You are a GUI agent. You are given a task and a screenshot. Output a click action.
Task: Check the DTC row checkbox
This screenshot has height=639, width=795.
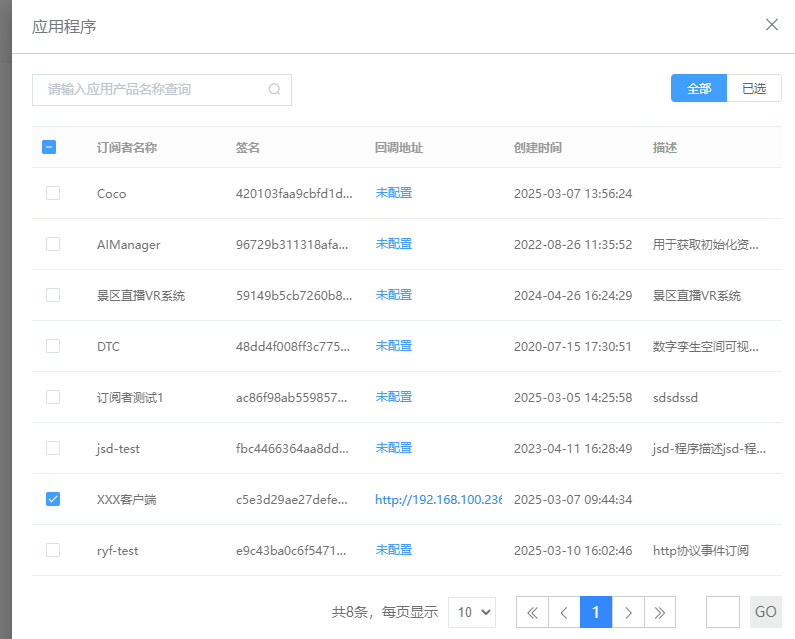[53, 346]
